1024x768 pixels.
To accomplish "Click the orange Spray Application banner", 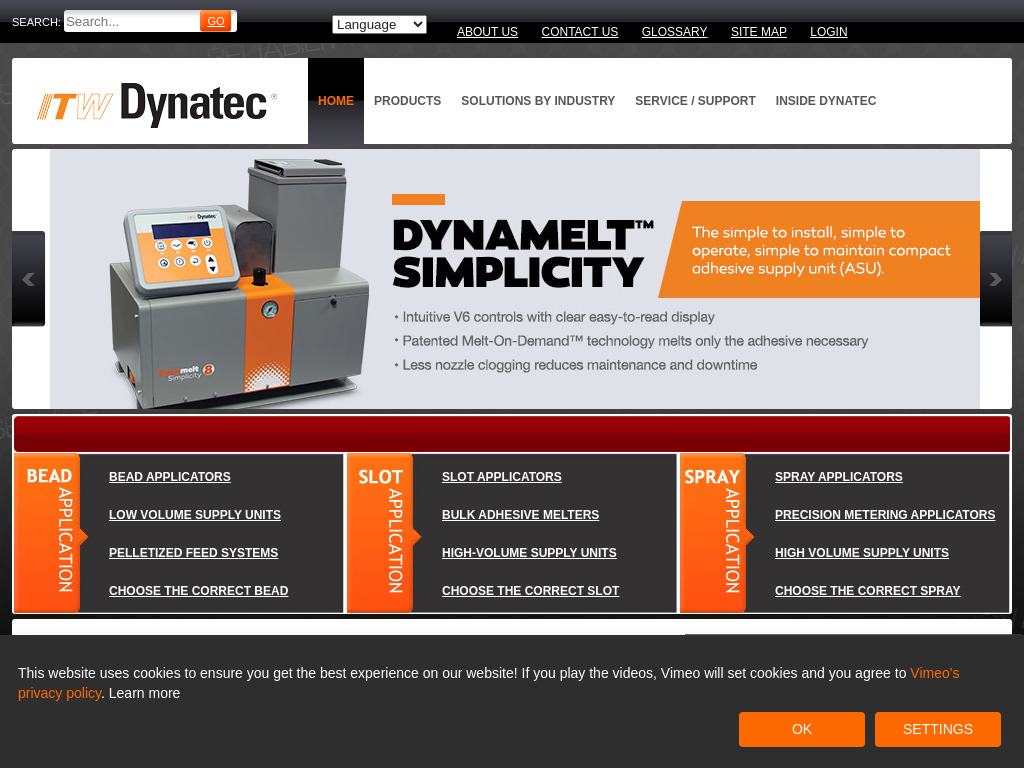I will [x=716, y=533].
